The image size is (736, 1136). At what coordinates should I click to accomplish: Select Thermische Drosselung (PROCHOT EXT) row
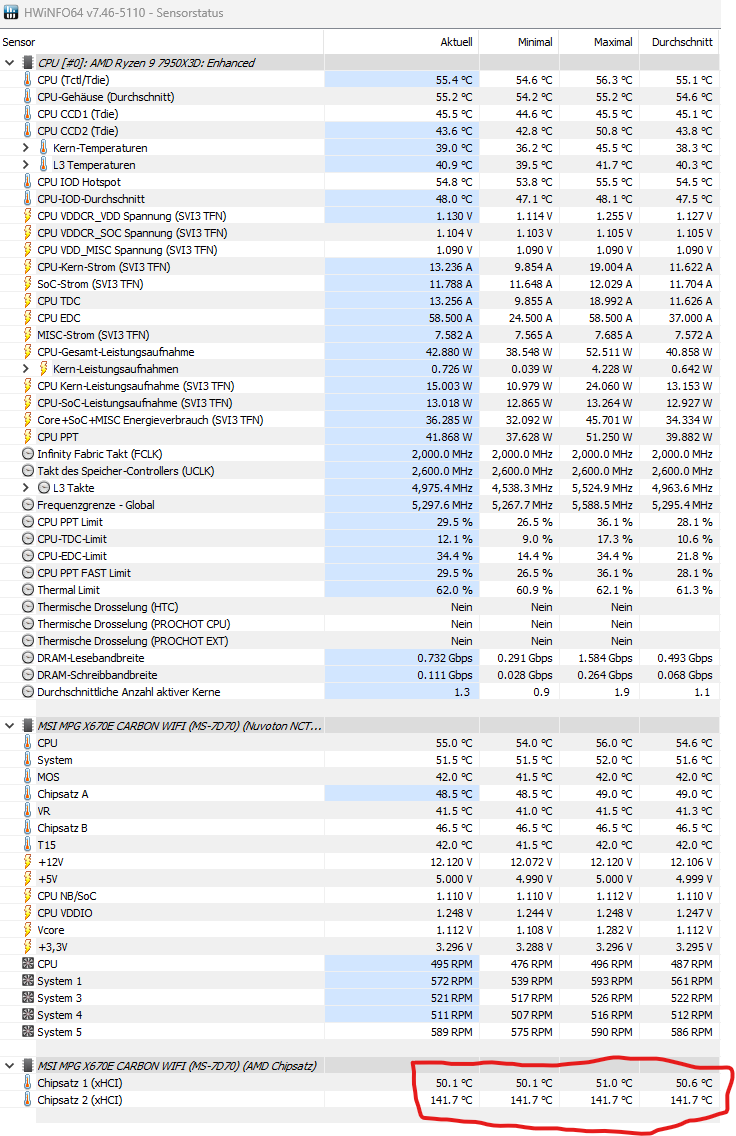[360, 641]
